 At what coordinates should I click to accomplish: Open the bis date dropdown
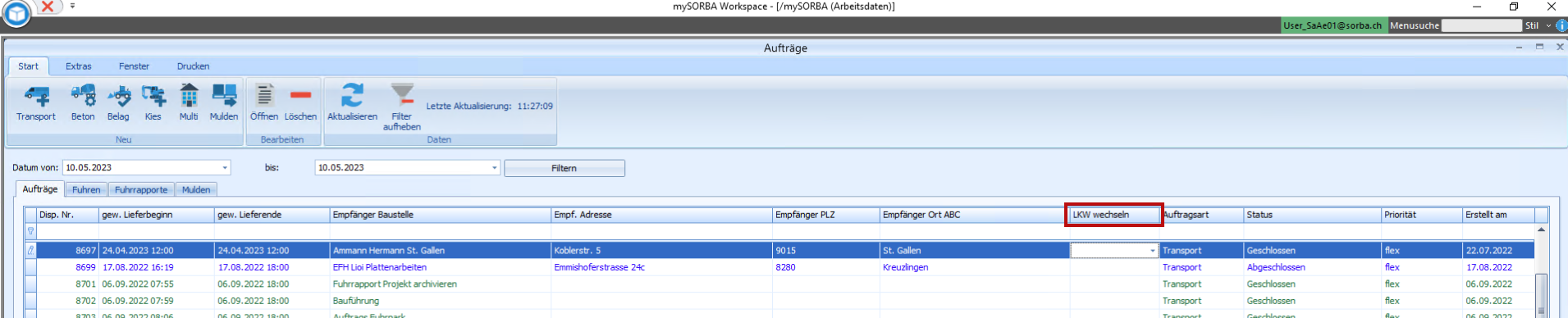494,168
